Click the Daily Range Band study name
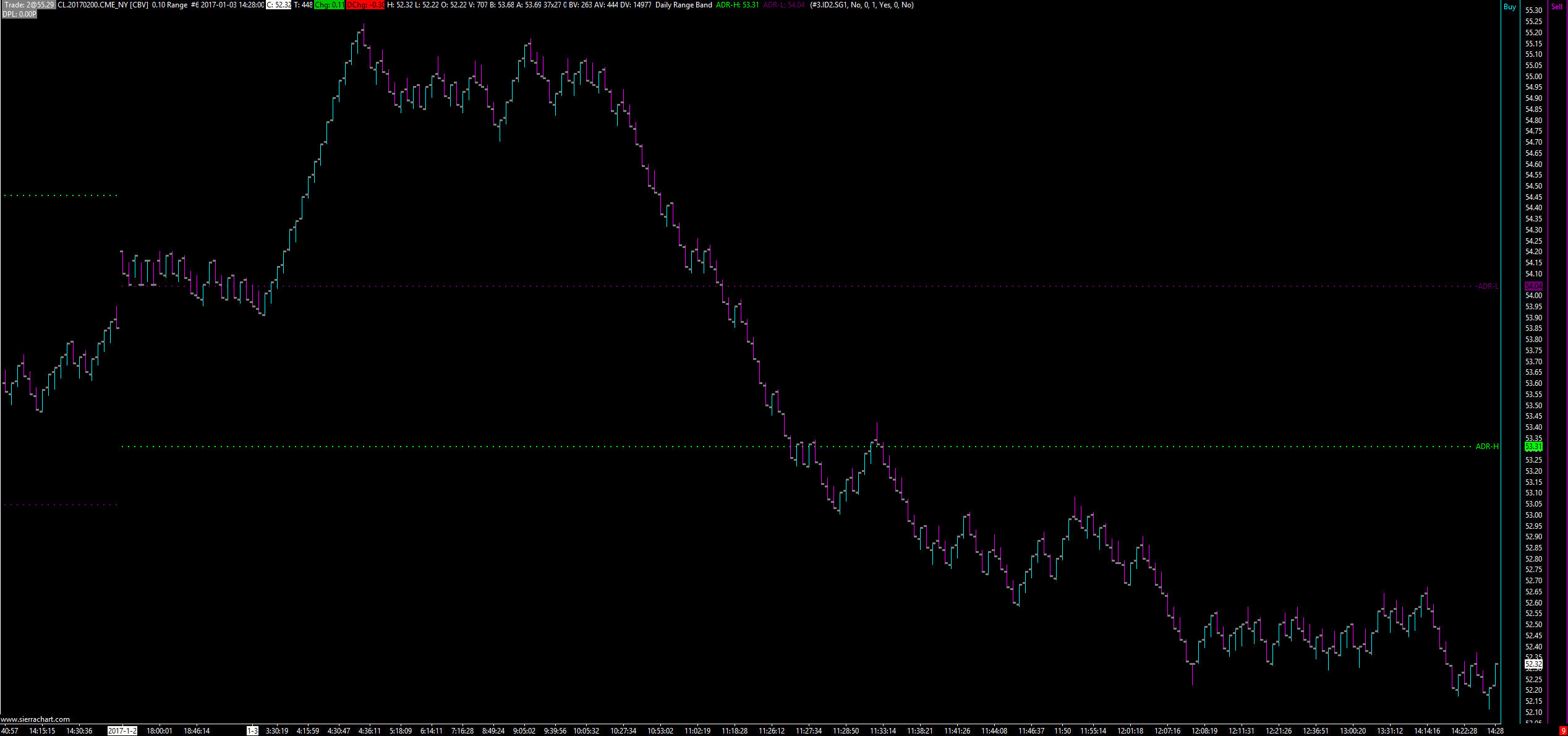Screen dimensions: 1568x736 pos(683,5)
